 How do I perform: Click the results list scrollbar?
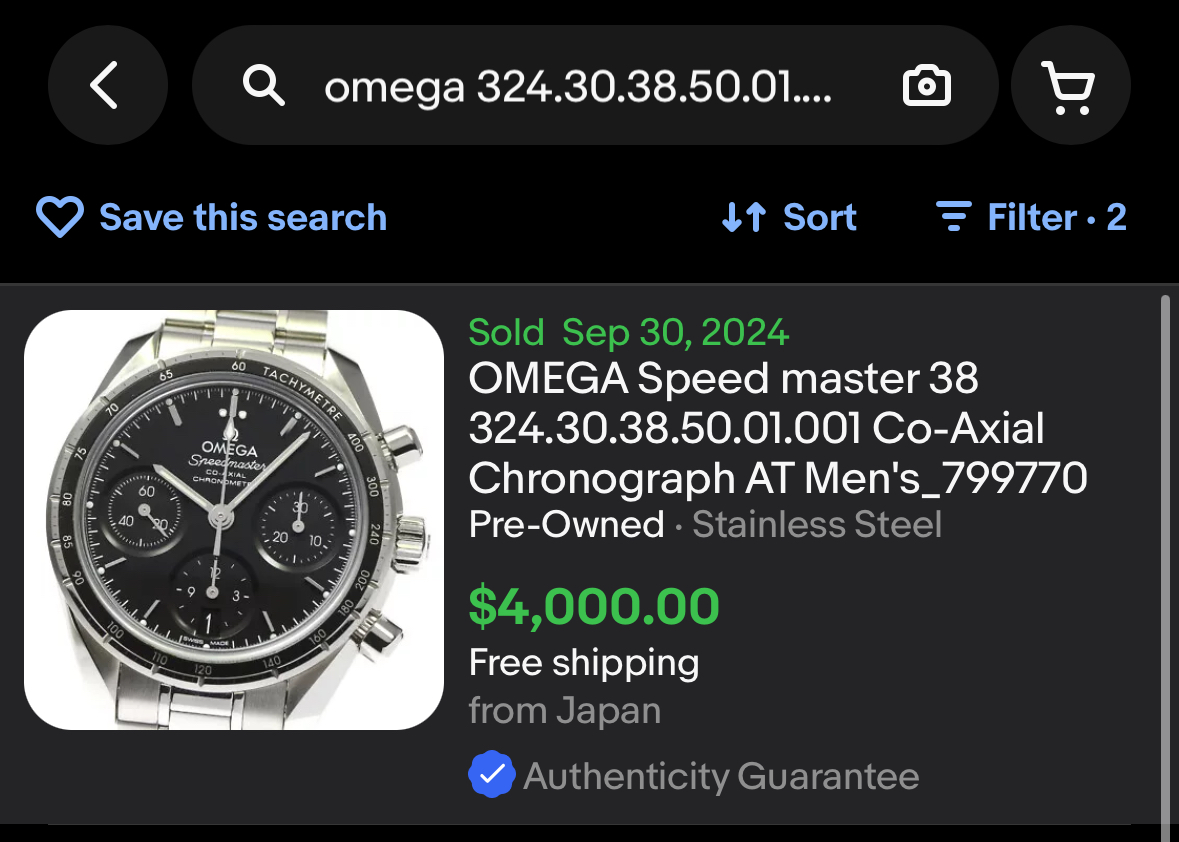[x=1164, y=560]
